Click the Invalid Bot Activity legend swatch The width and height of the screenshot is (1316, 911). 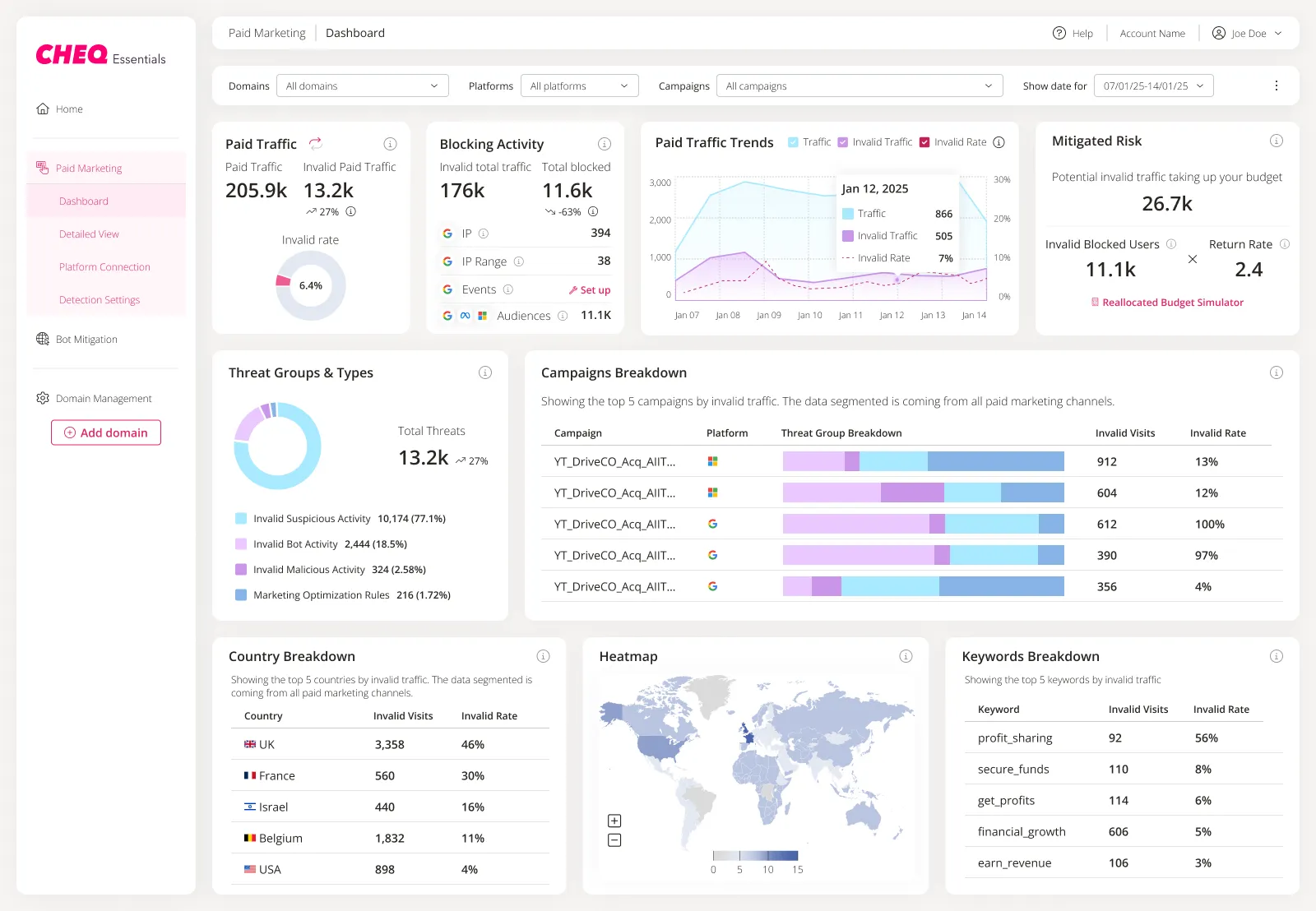pyautogui.click(x=241, y=544)
